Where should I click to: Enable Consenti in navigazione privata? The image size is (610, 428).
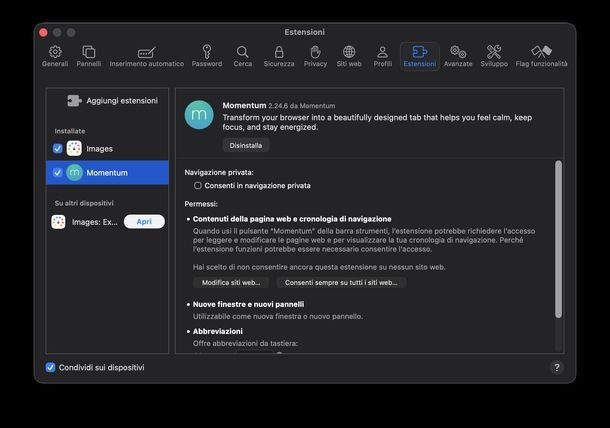[198, 186]
